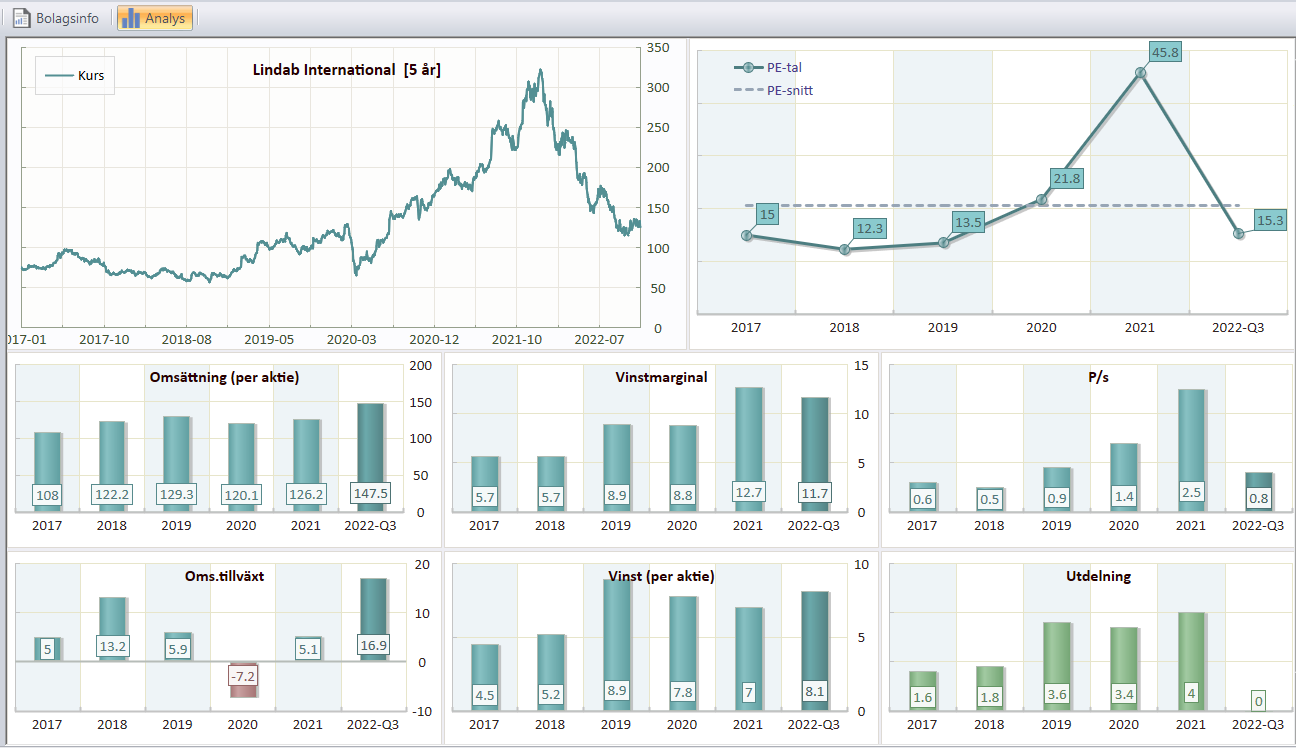The width and height of the screenshot is (1296, 749).
Task: Click the Omsättning (per aktie) chart title
Action: [224, 377]
